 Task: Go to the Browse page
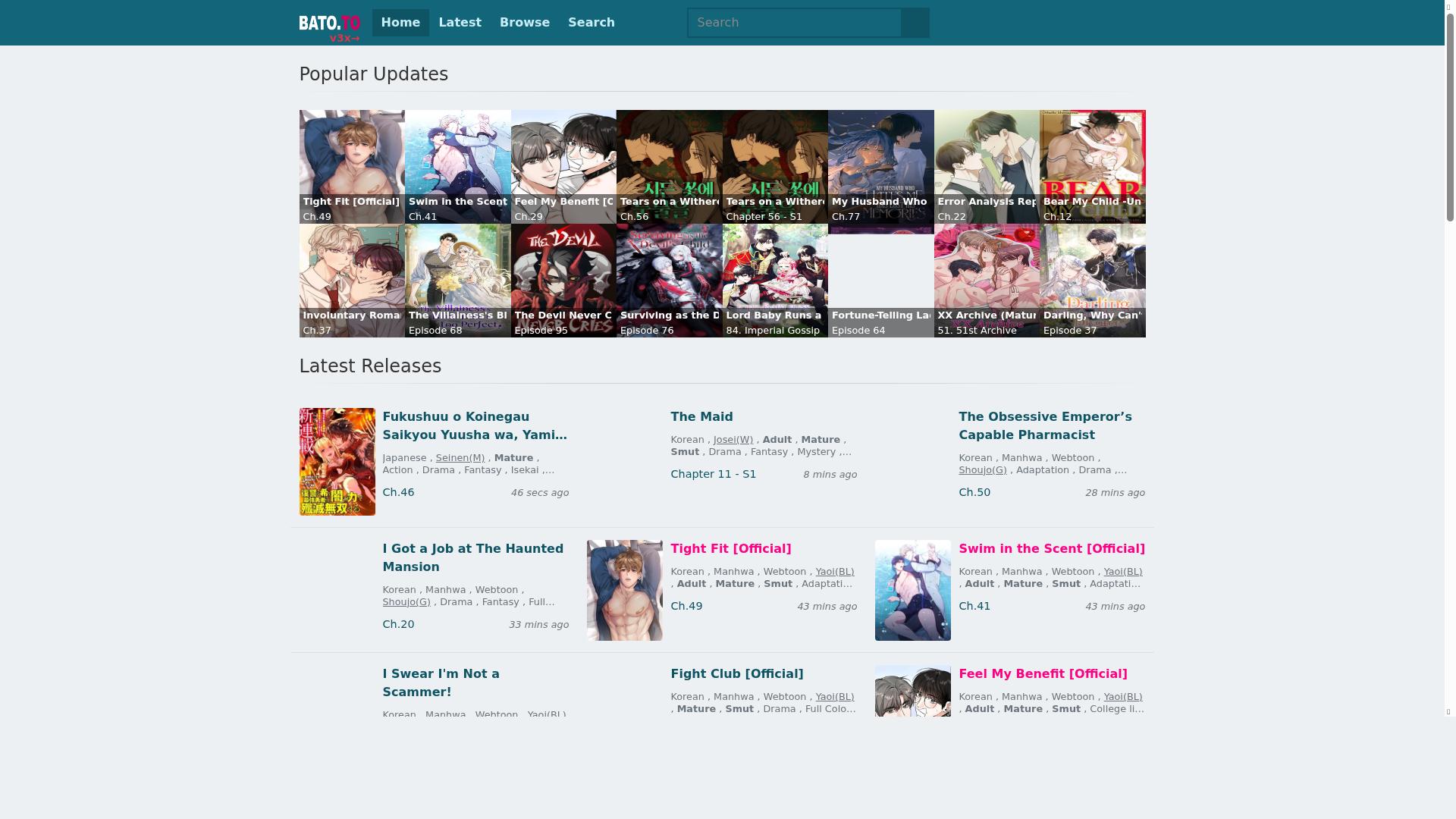(x=524, y=23)
